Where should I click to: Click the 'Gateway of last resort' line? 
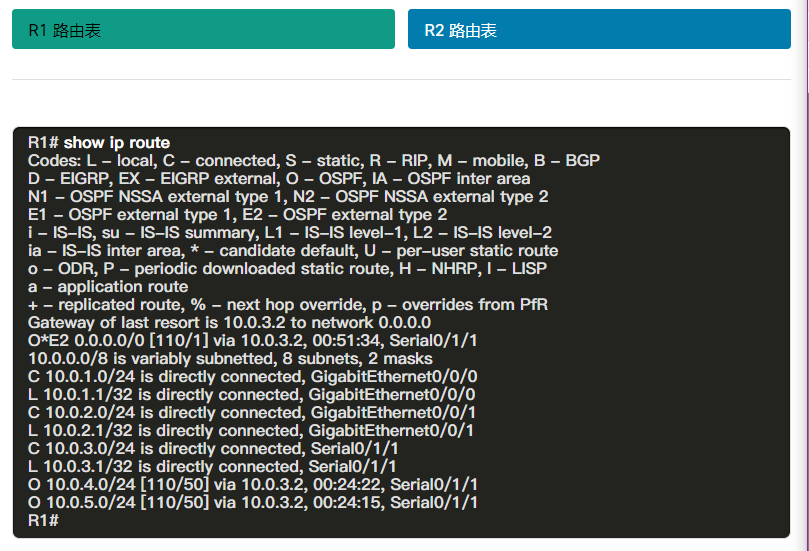[229, 323]
